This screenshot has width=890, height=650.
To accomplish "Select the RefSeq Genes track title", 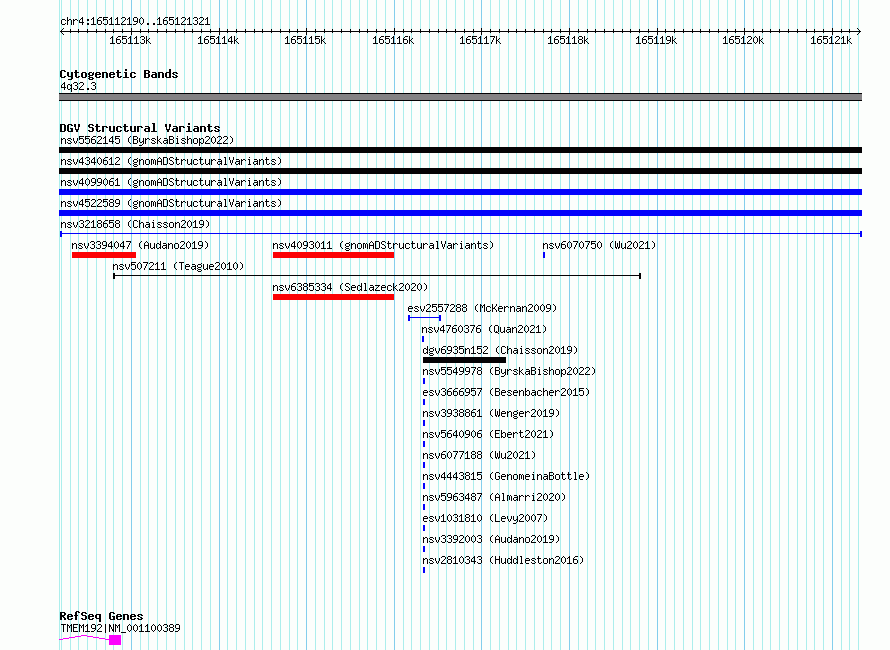I will tap(101, 616).
